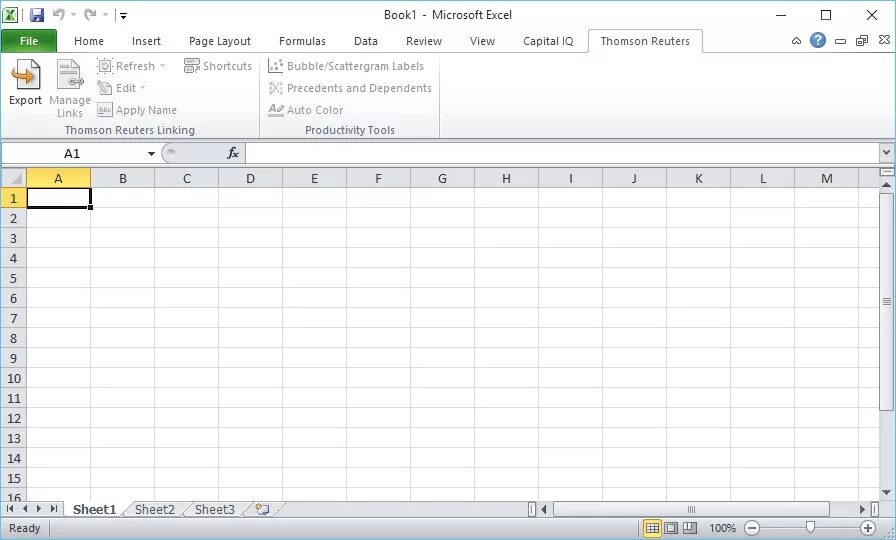Select row 12 header
896x540 pixels.
[x=14, y=418]
